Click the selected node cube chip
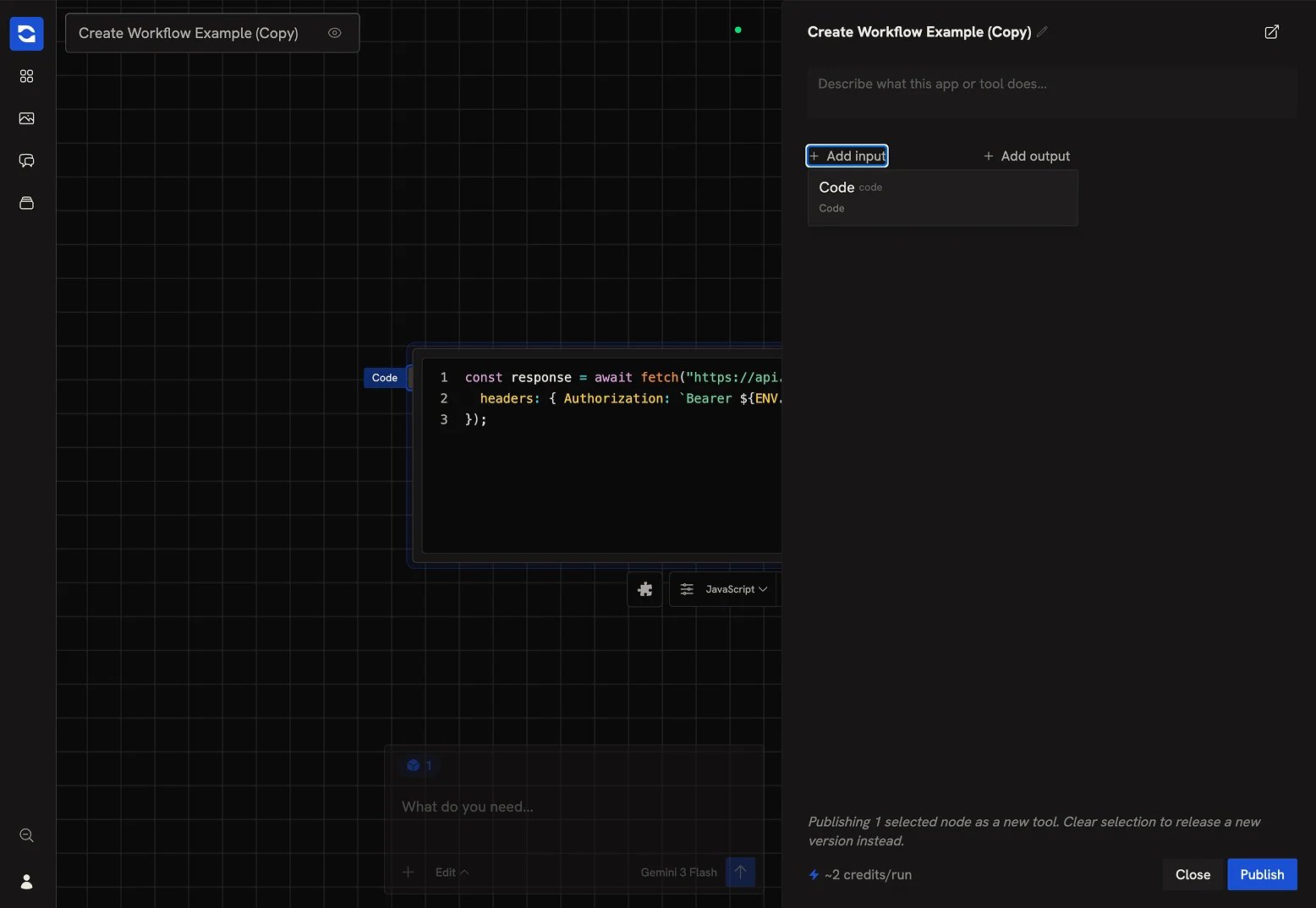 [419, 765]
